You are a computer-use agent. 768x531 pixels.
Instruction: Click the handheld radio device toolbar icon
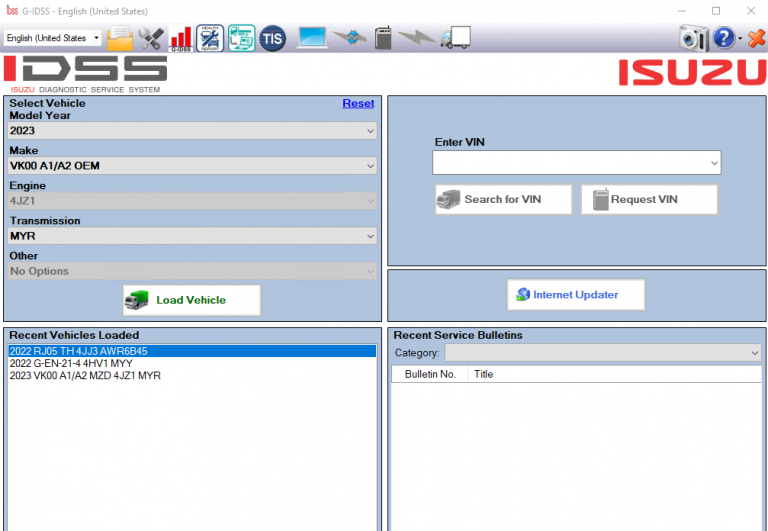point(383,38)
